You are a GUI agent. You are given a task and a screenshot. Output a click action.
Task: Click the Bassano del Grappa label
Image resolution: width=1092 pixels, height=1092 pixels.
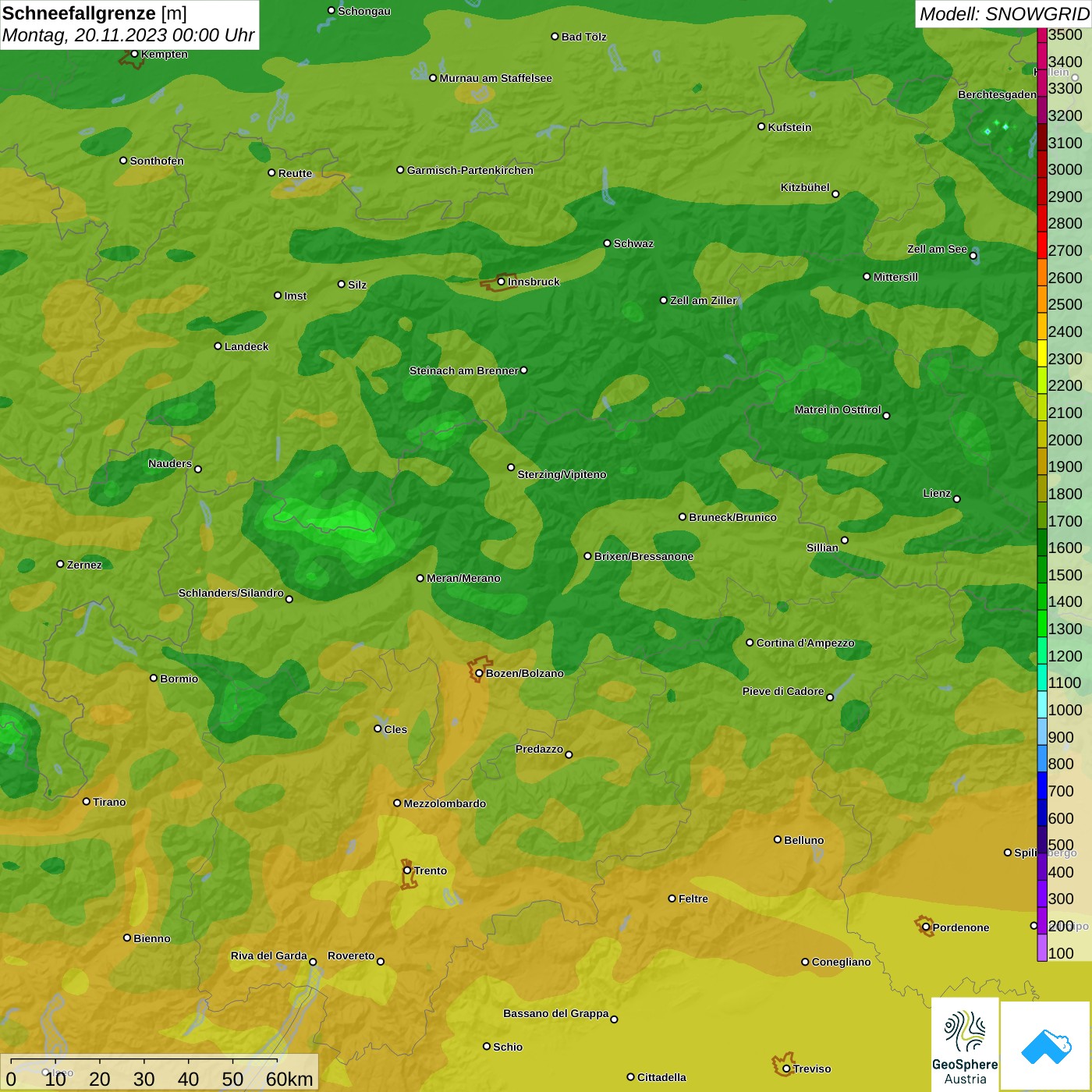(x=556, y=1013)
